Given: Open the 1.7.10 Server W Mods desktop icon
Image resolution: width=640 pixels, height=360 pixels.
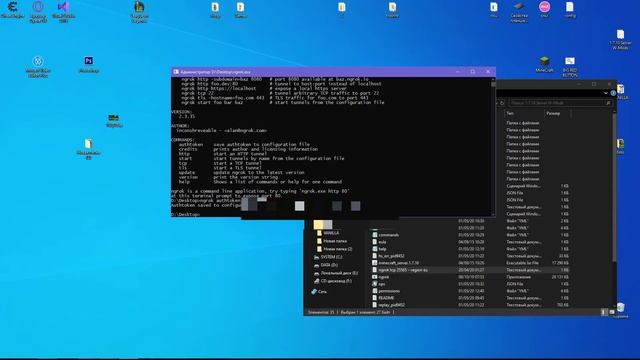Looking at the screenshot, I should (620, 40).
